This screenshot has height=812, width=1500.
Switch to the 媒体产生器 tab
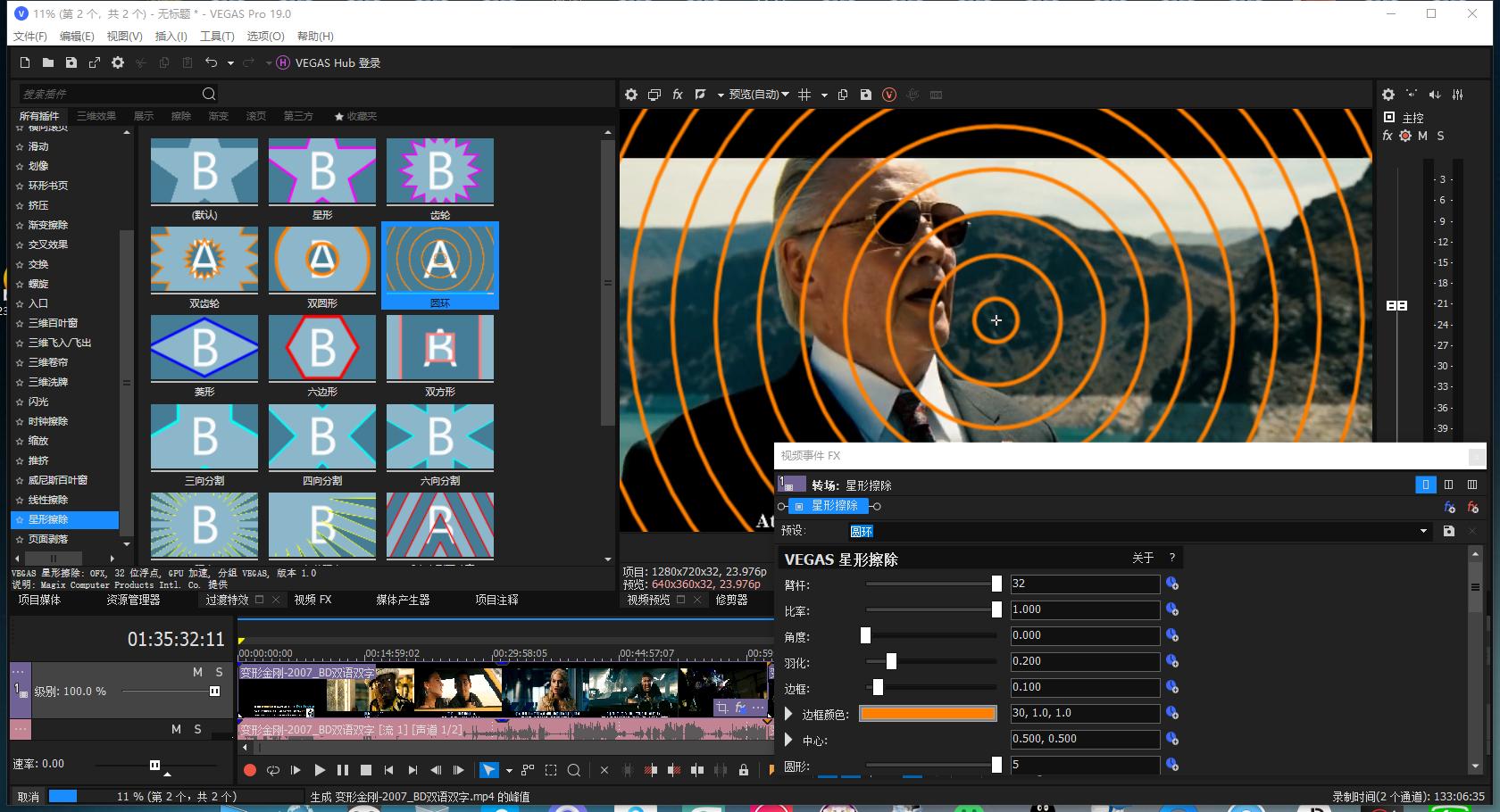403,600
